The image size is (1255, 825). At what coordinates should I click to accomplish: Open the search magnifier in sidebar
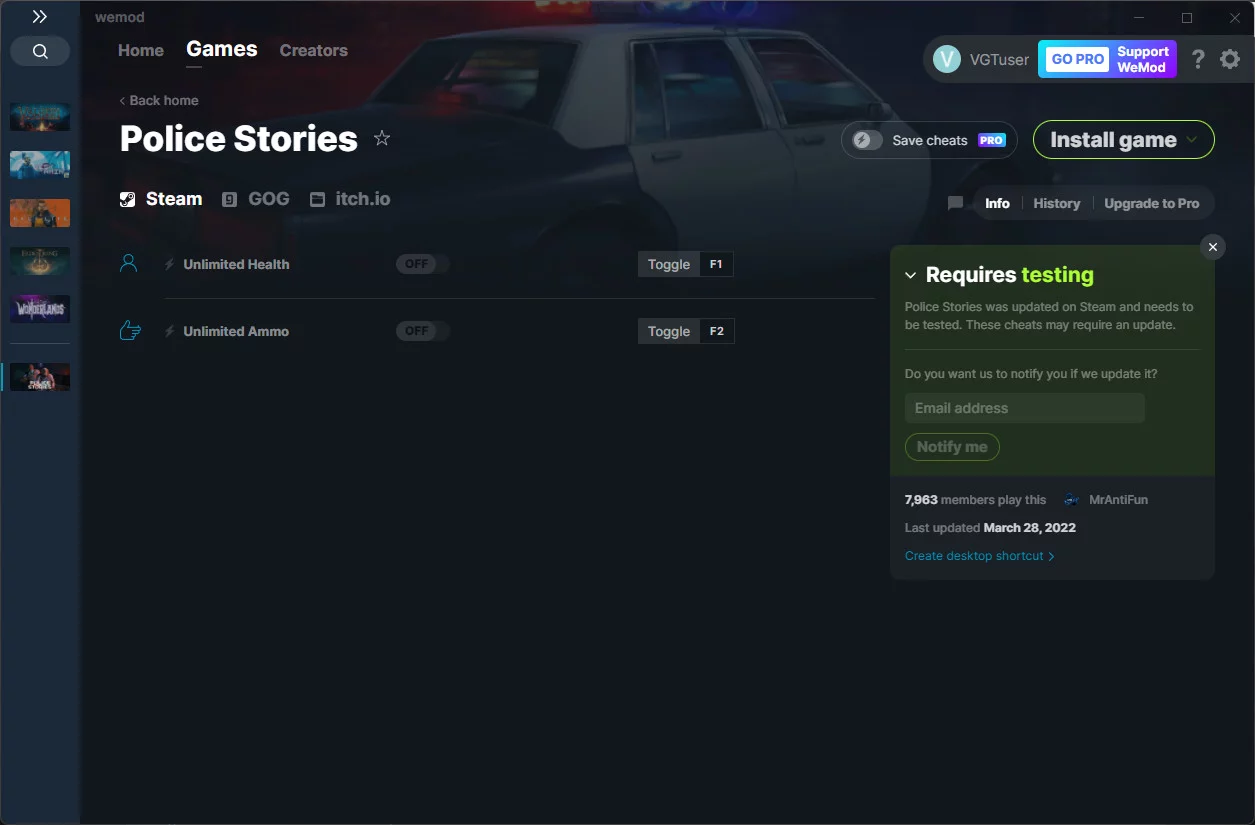[x=40, y=51]
